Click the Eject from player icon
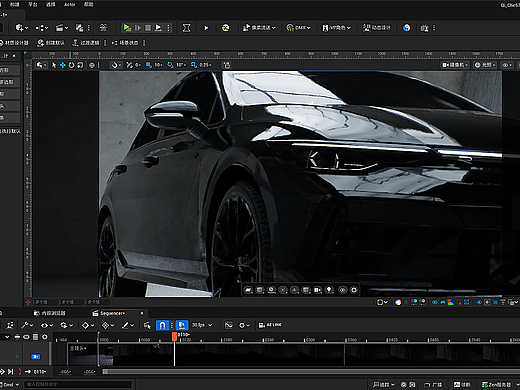520x390 pixels. pos(158,28)
